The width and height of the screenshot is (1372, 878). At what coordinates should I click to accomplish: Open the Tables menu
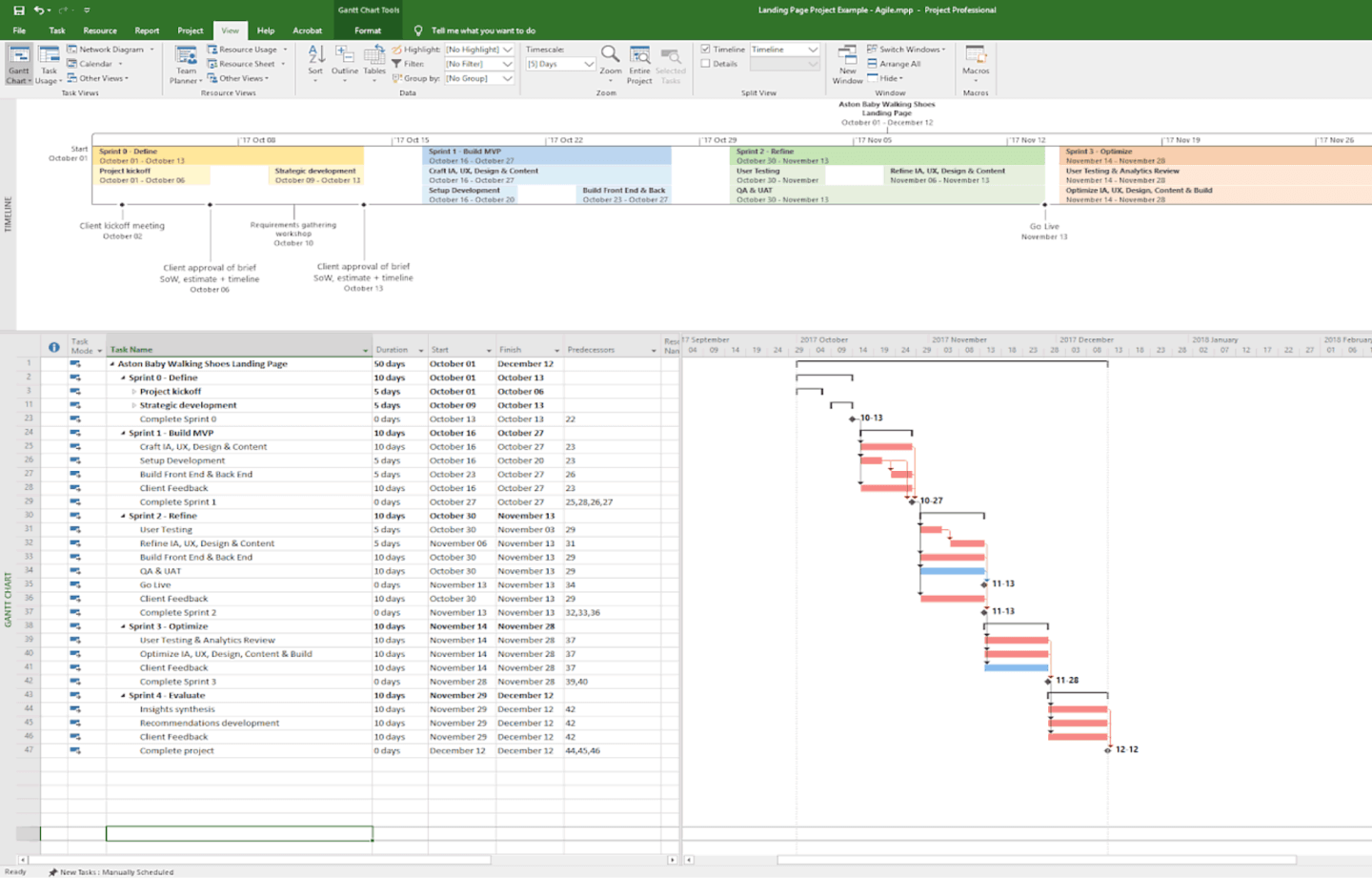click(374, 62)
